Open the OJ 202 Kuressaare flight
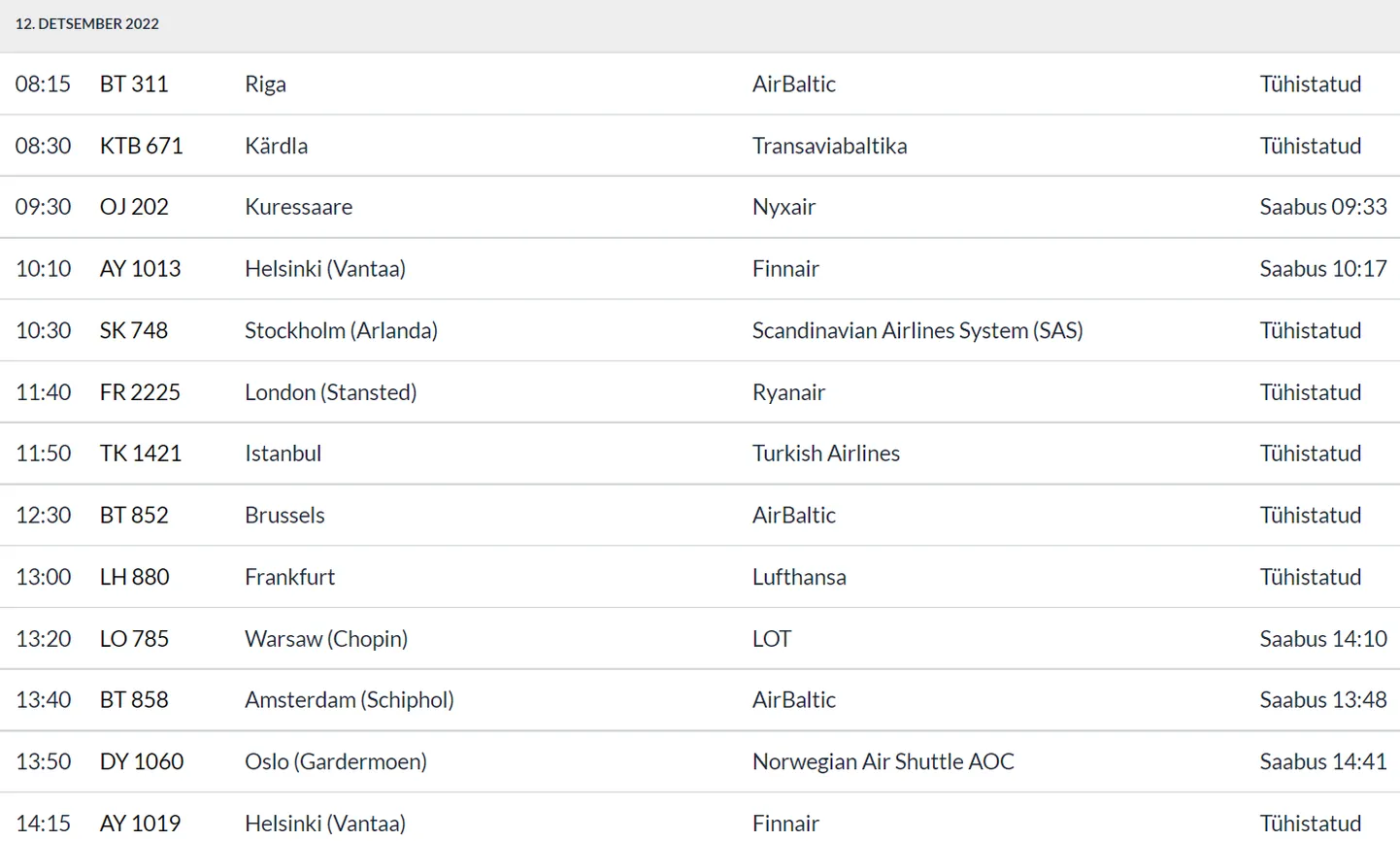 tap(700, 207)
